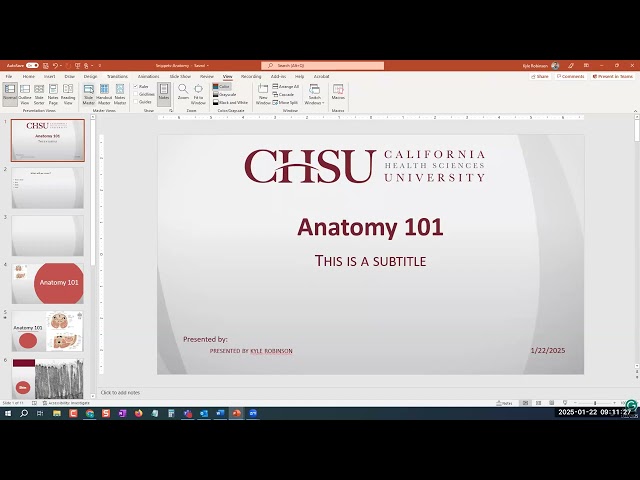This screenshot has height=480, width=640.
Task: Open Windows Start menu
Action: tap(8, 413)
